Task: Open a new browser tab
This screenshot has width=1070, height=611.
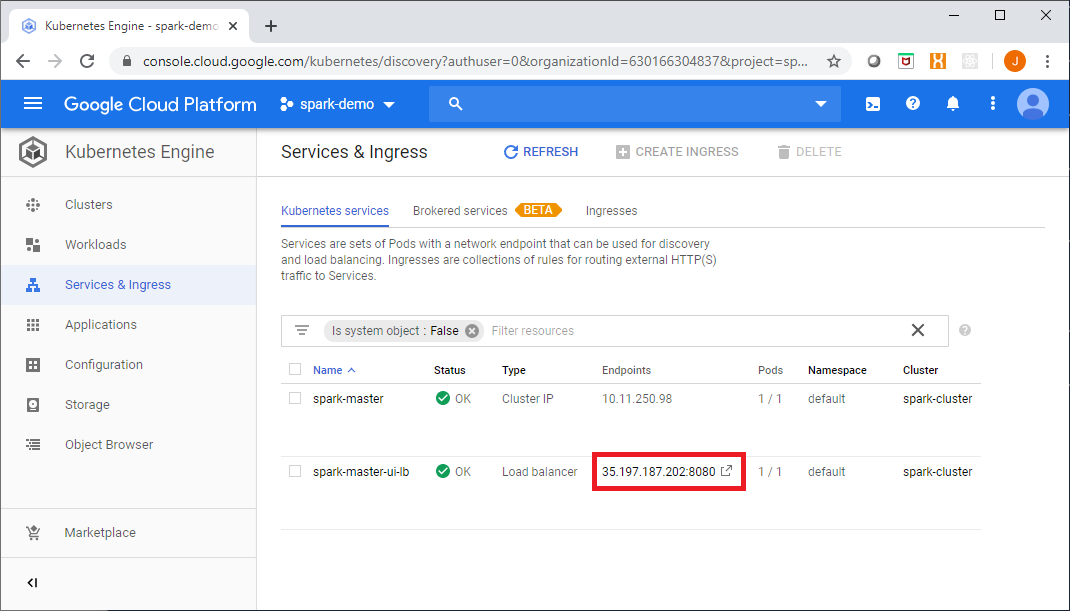Action: [x=271, y=26]
